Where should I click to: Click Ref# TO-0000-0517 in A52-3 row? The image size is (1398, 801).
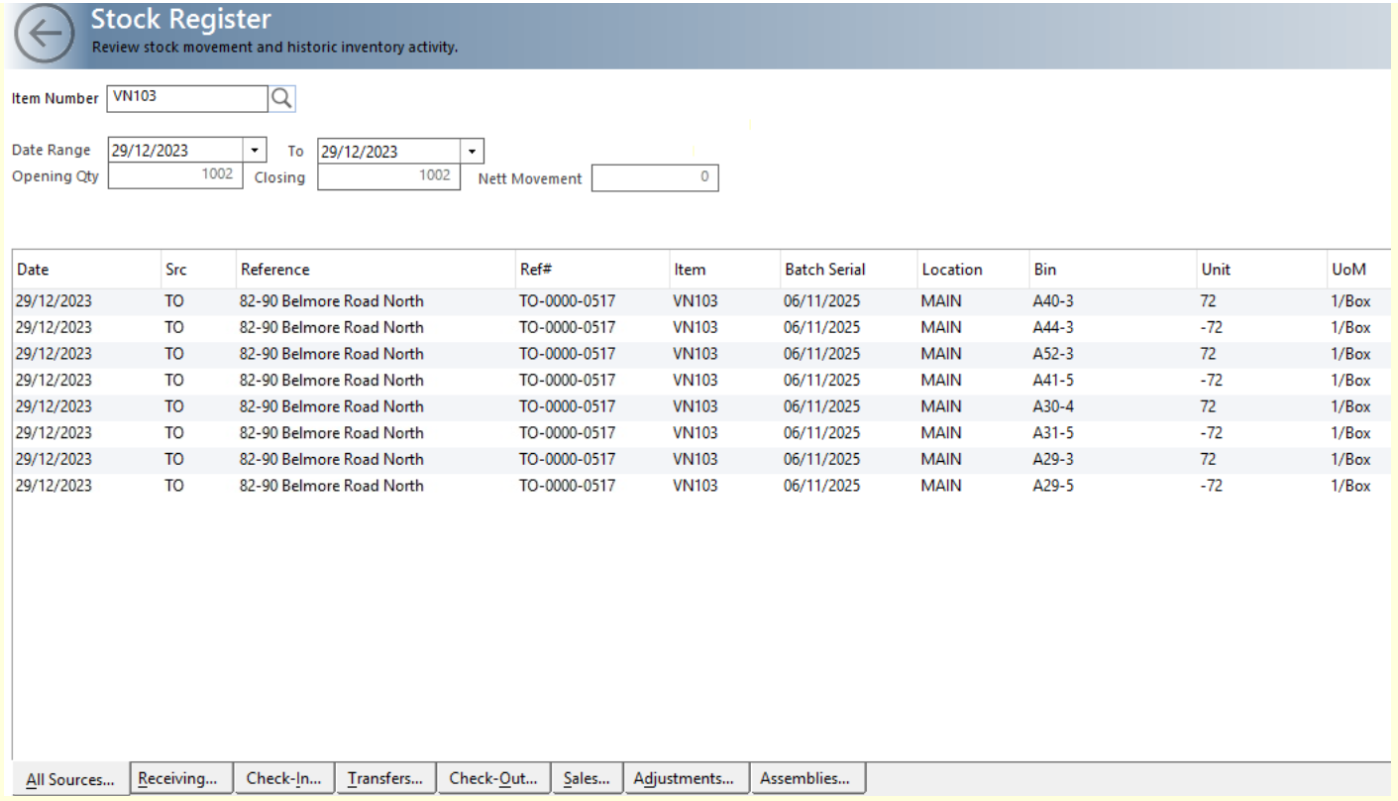pos(567,354)
